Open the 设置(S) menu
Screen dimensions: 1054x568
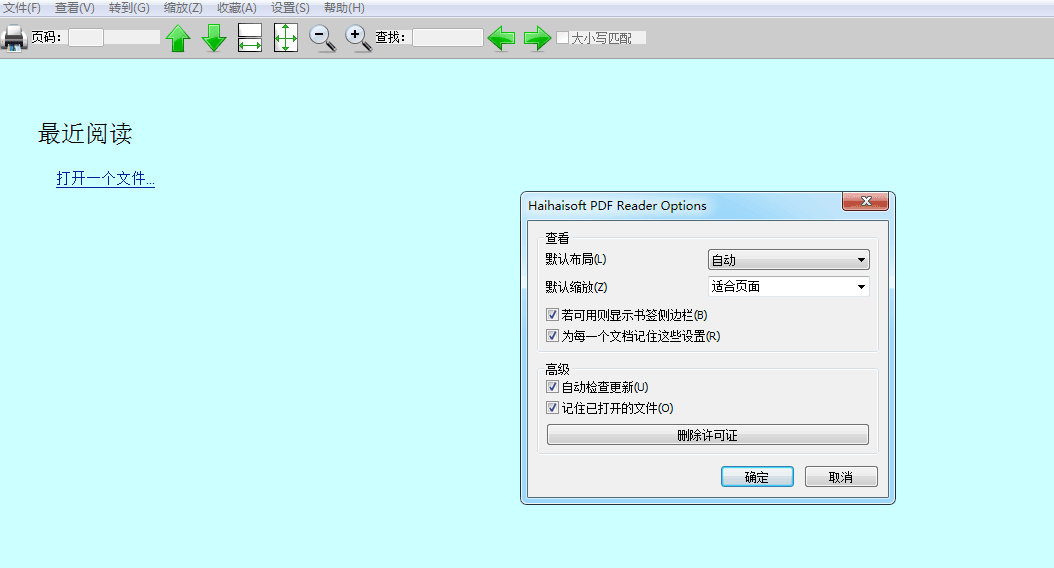(290, 8)
